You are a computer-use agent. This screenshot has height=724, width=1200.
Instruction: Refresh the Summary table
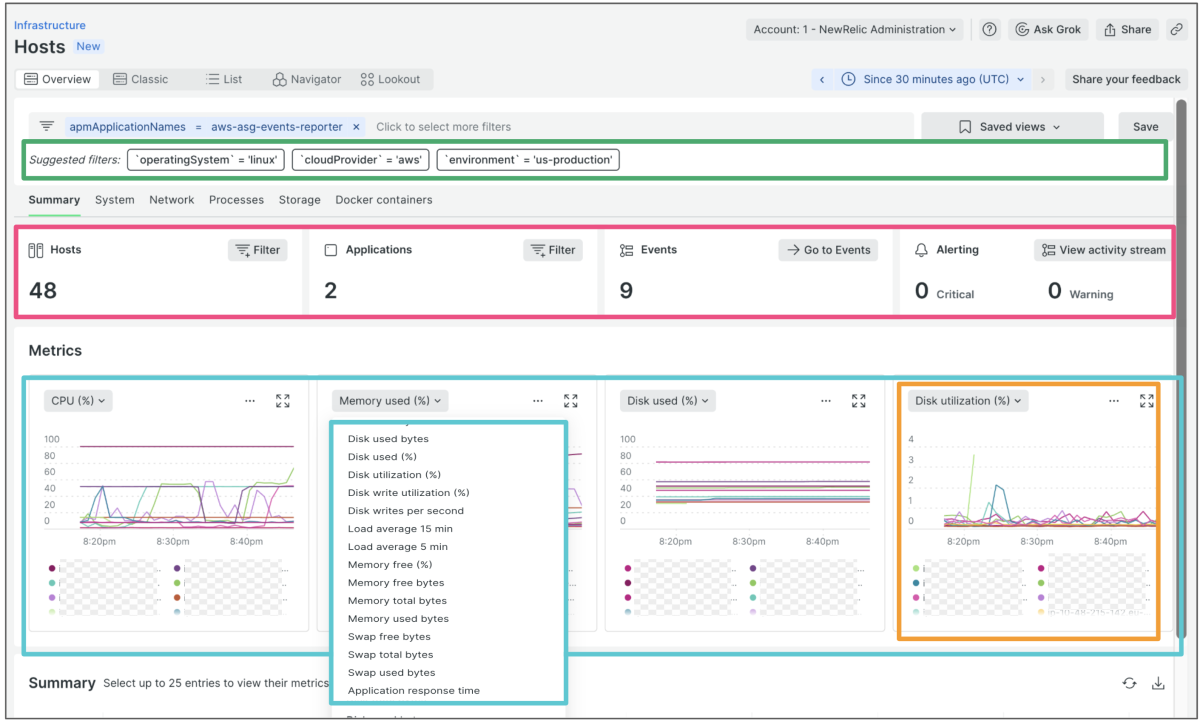(1129, 683)
